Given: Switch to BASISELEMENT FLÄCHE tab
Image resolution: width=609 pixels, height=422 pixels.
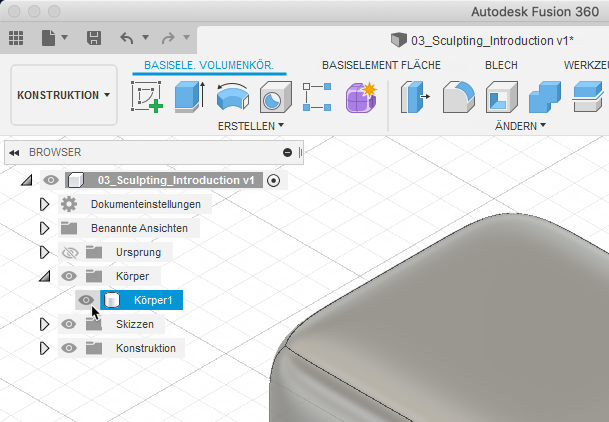Looking at the screenshot, I should click(381, 65).
